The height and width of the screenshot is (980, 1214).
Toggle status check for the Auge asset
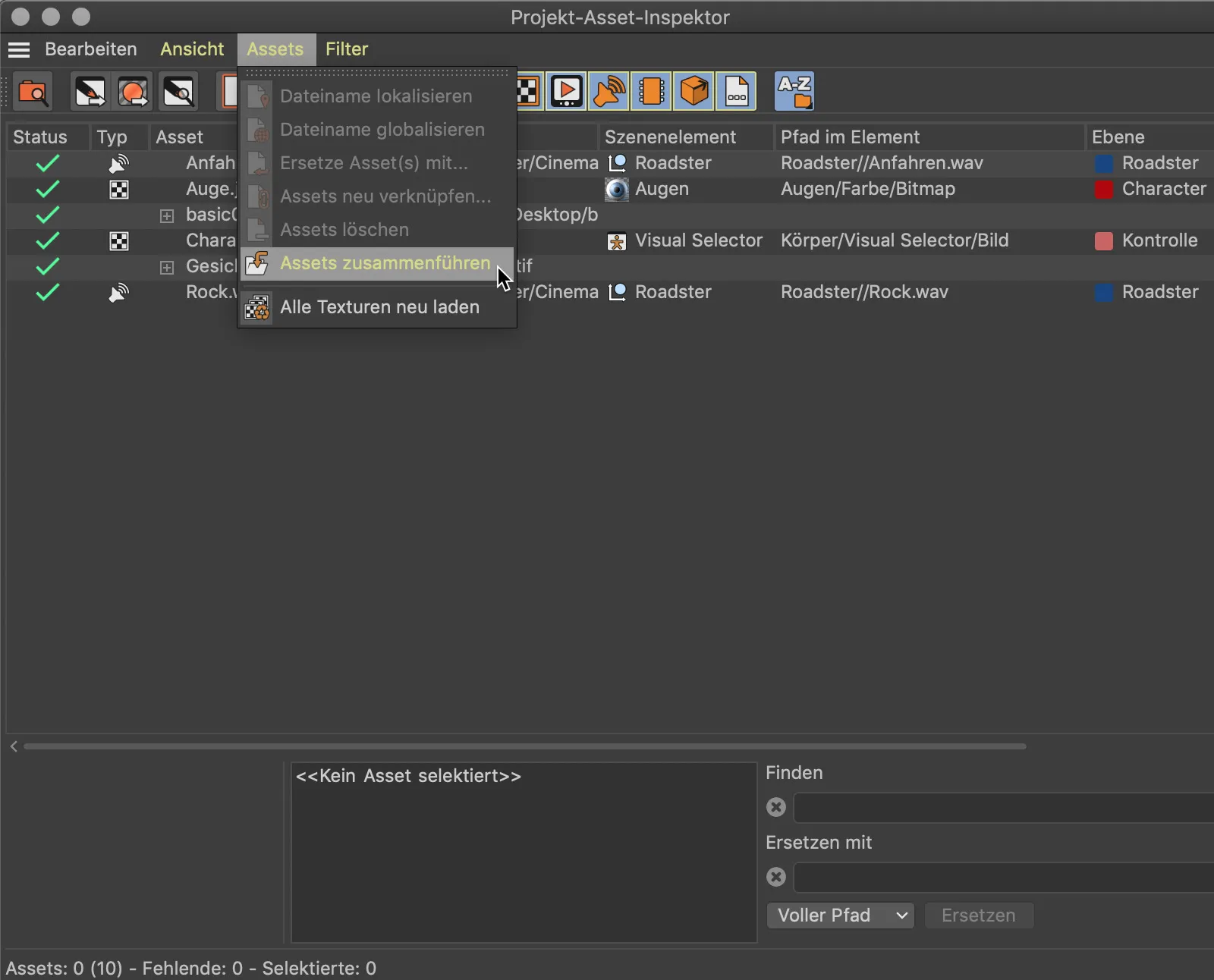(46, 189)
